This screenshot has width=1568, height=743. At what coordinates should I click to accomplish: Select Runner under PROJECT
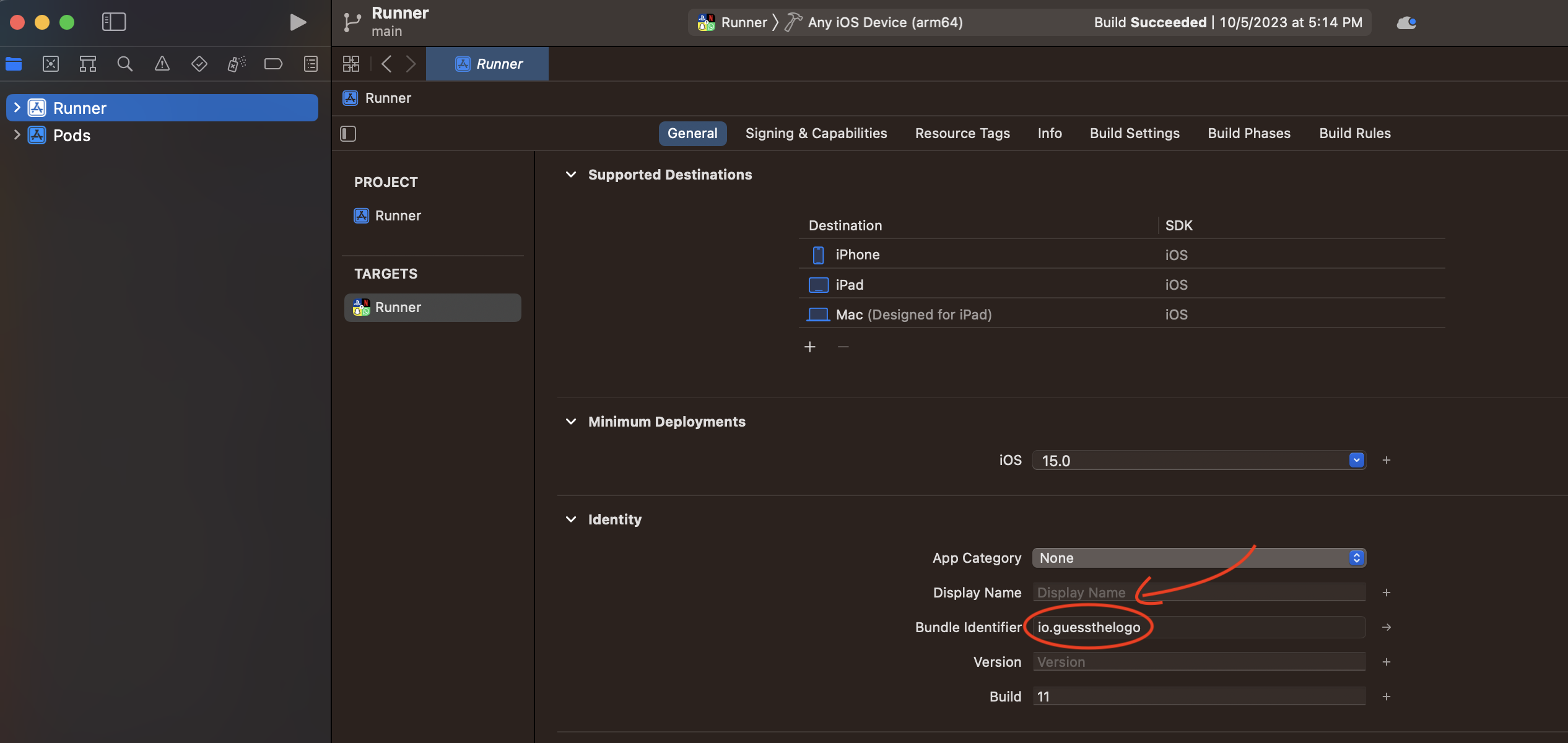pos(432,215)
